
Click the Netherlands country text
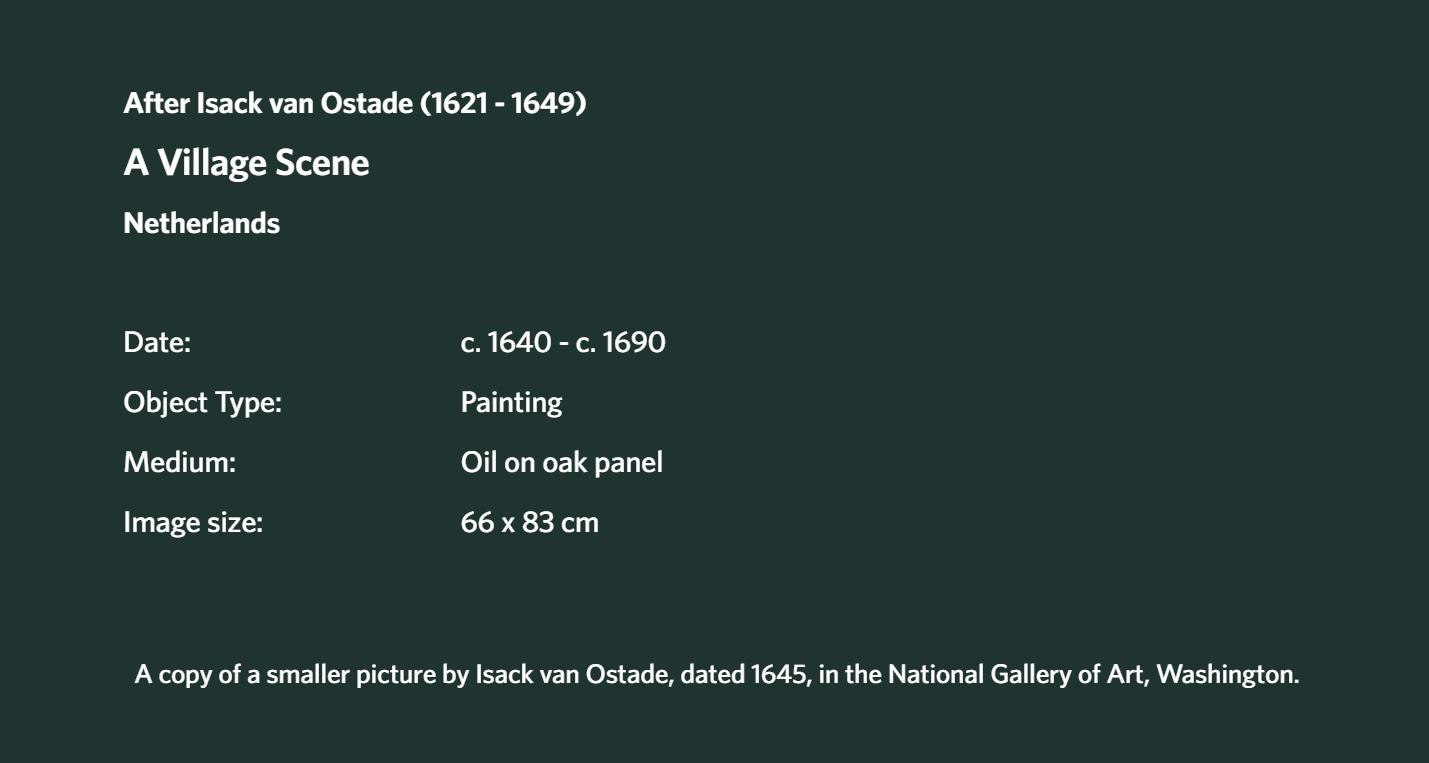pos(201,223)
